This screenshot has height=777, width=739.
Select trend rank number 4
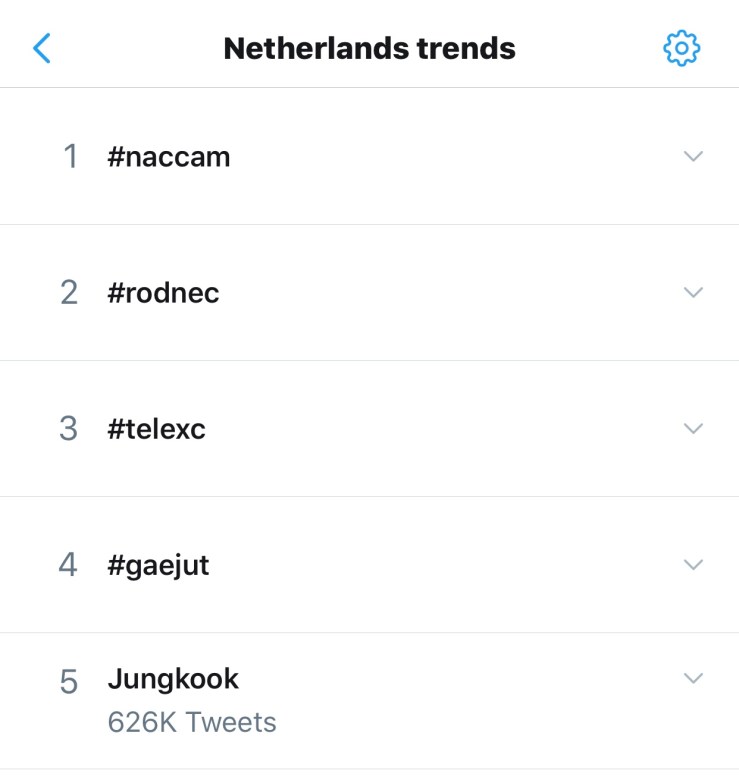pos(69,565)
